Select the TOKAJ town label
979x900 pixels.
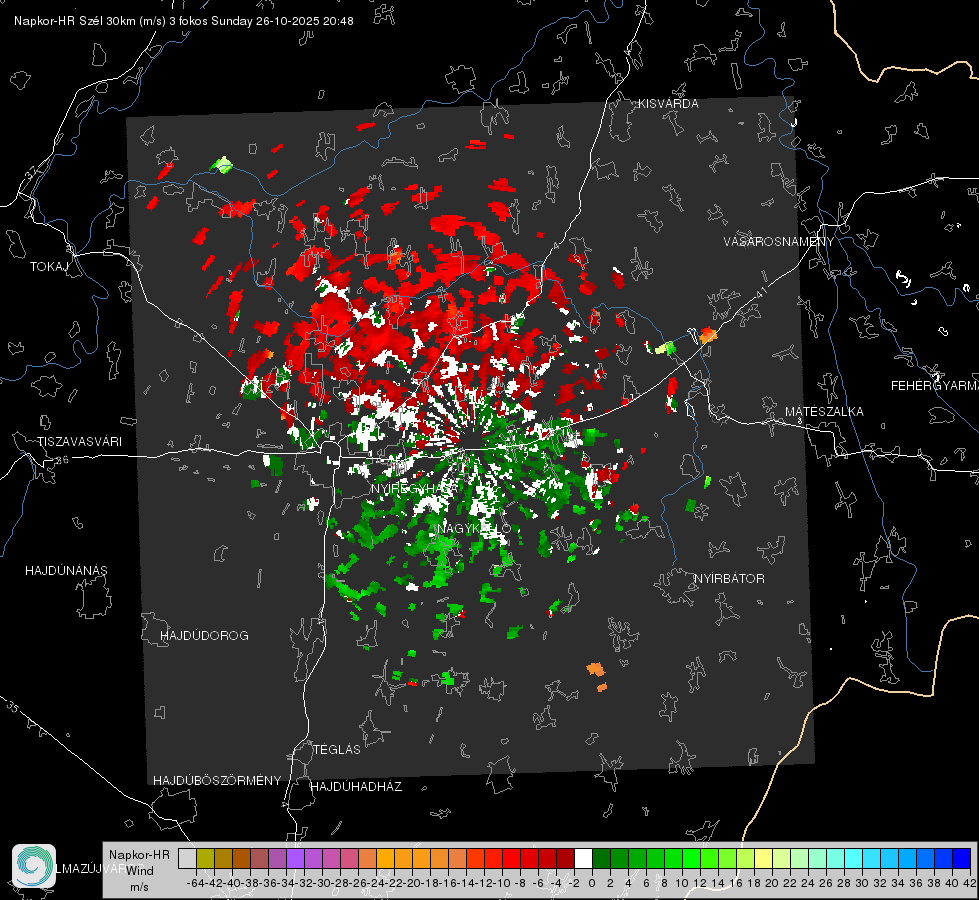click(x=49, y=267)
